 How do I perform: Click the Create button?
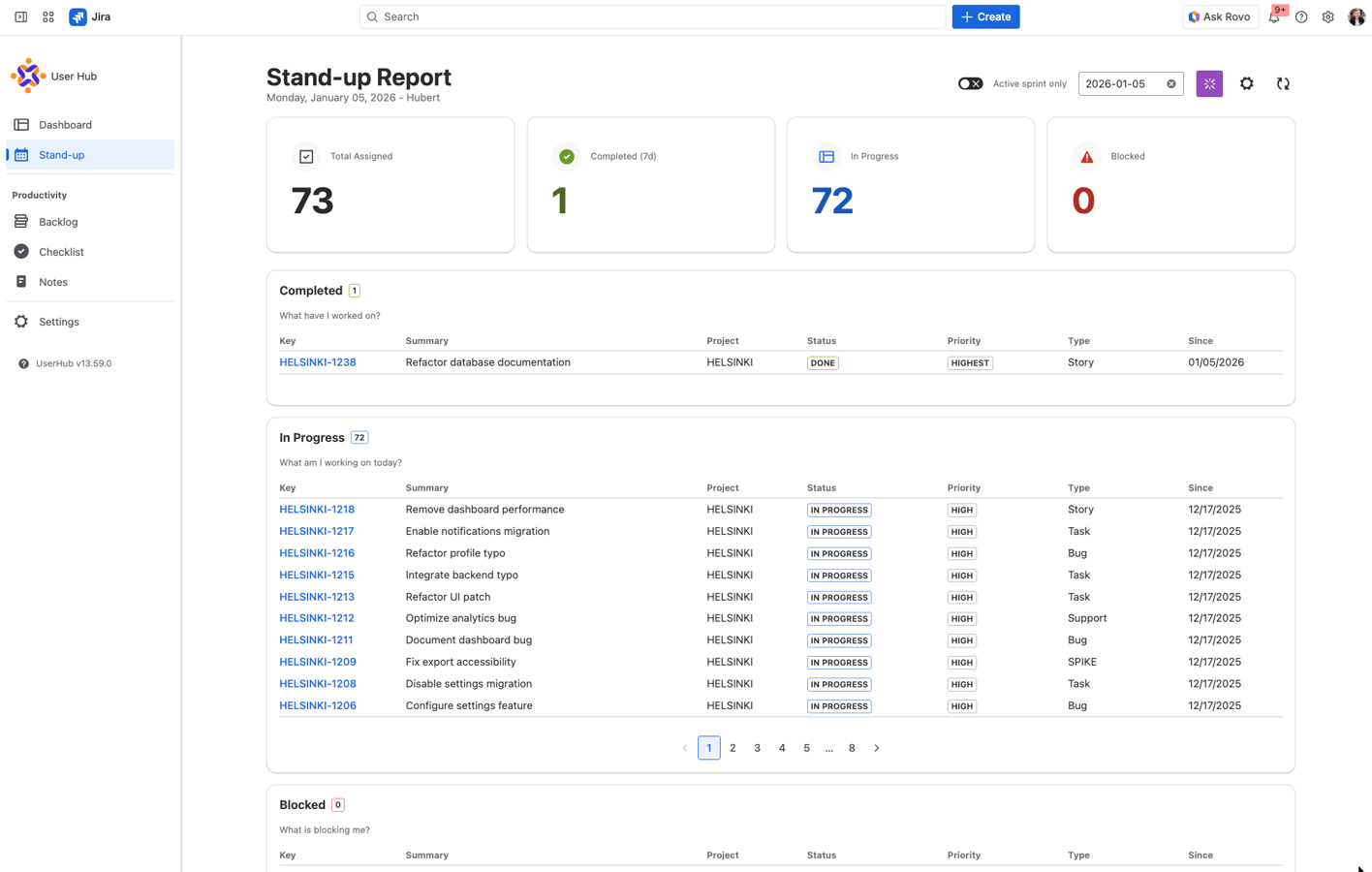coord(985,17)
